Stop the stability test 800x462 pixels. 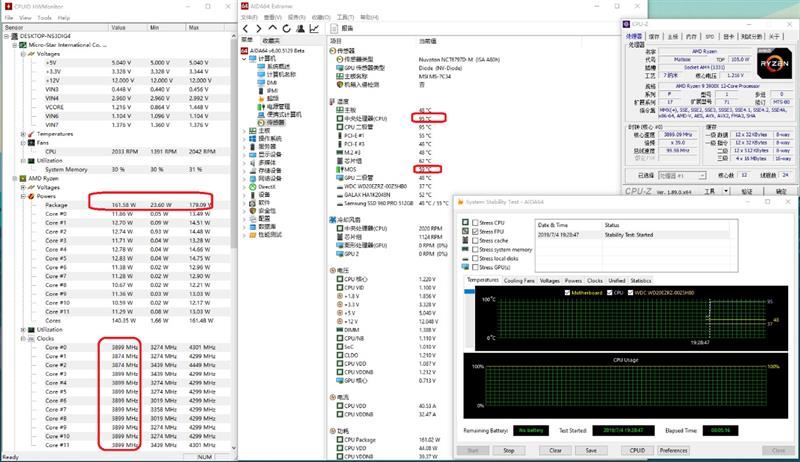[x=509, y=450]
